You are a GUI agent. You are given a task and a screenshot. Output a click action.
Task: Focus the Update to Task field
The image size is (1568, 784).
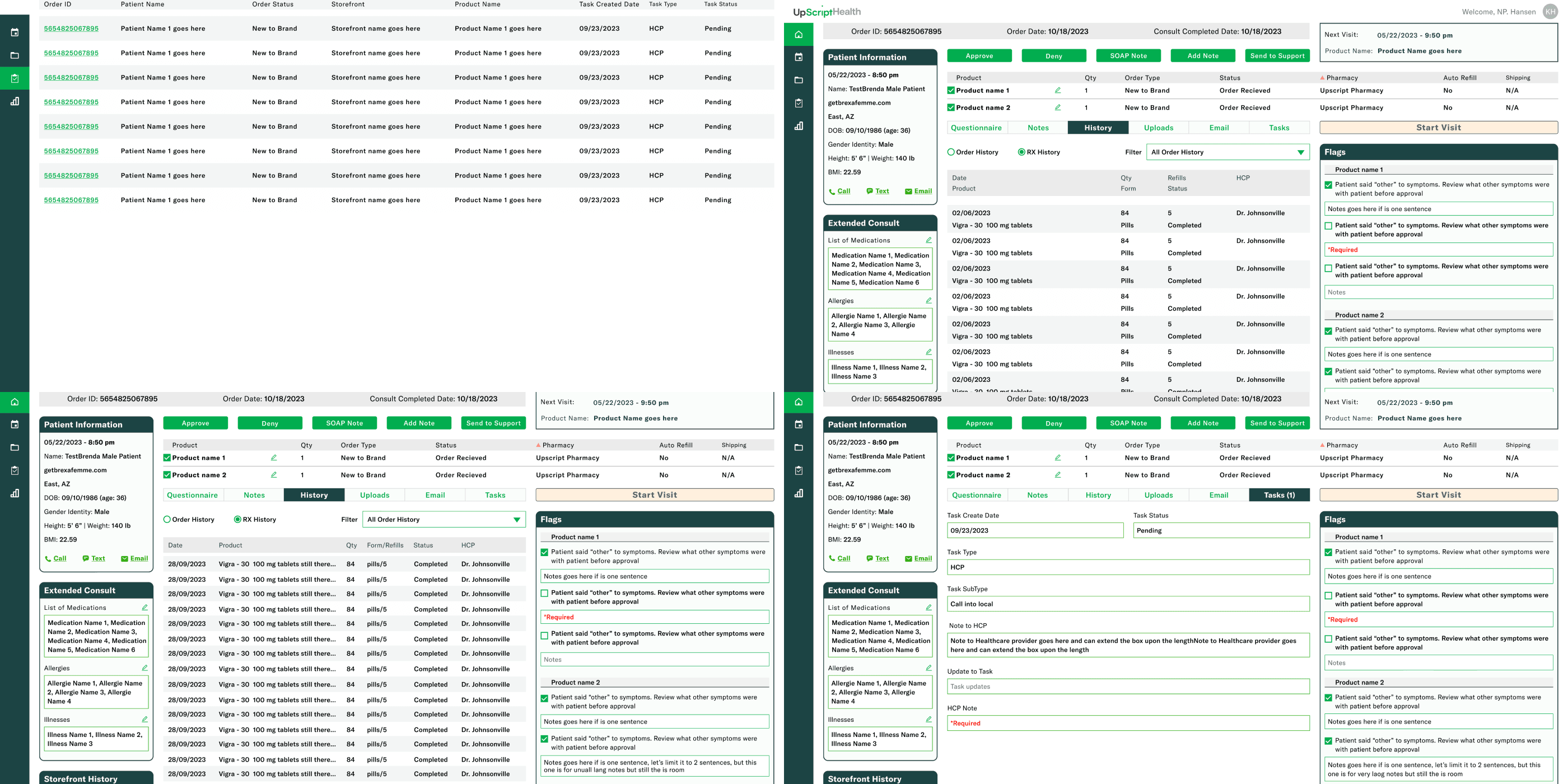point(1128,686)
